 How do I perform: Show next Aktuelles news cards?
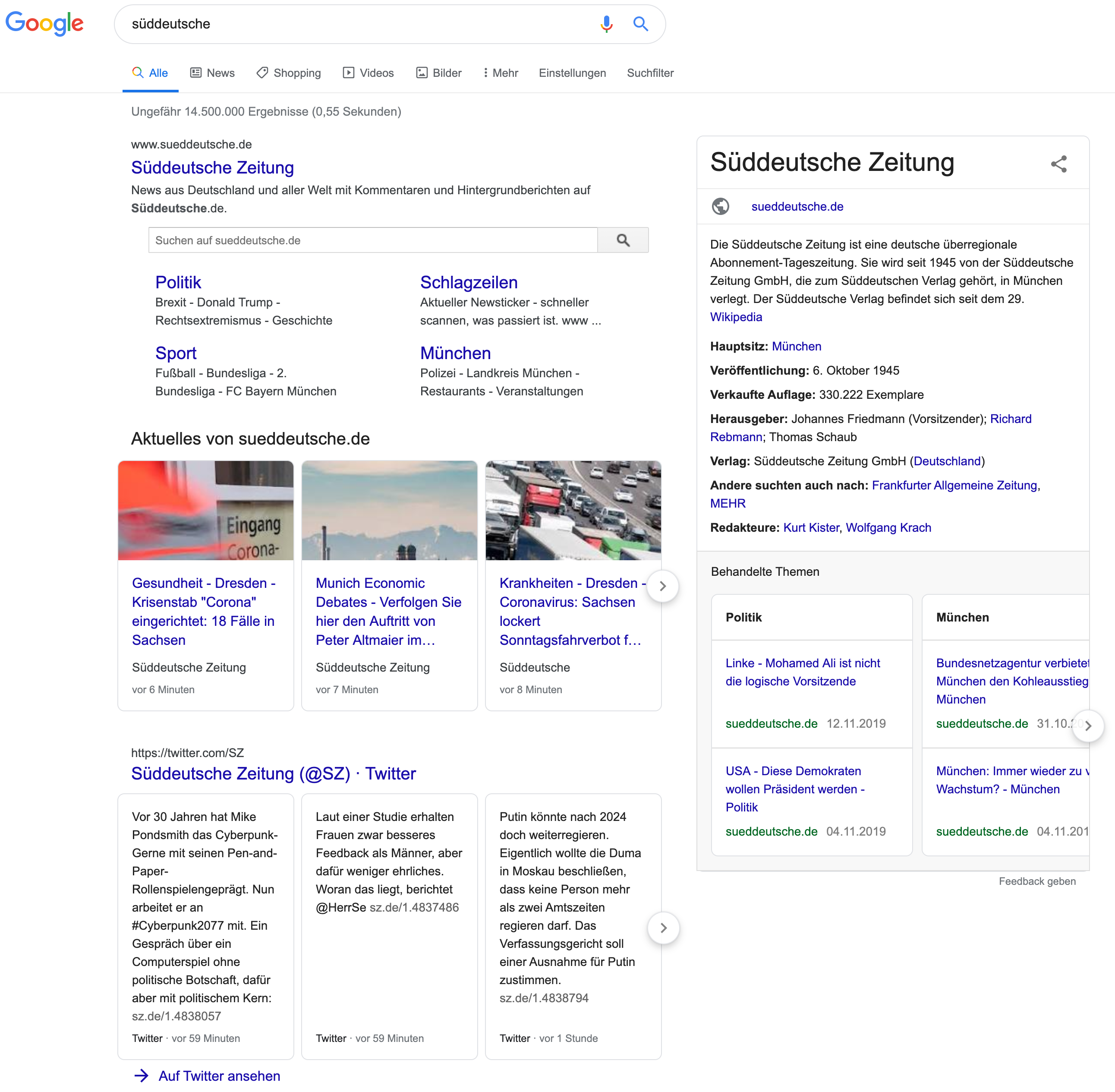click(x=663, y=586)
